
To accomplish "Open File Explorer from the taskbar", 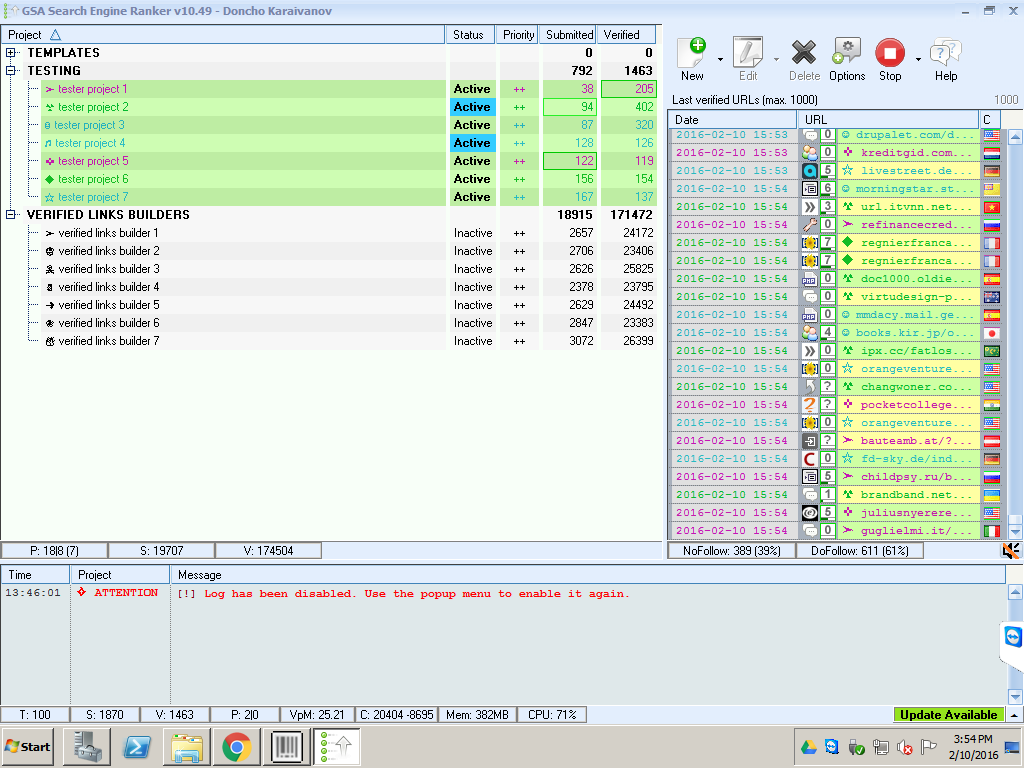I will [187, 746].
